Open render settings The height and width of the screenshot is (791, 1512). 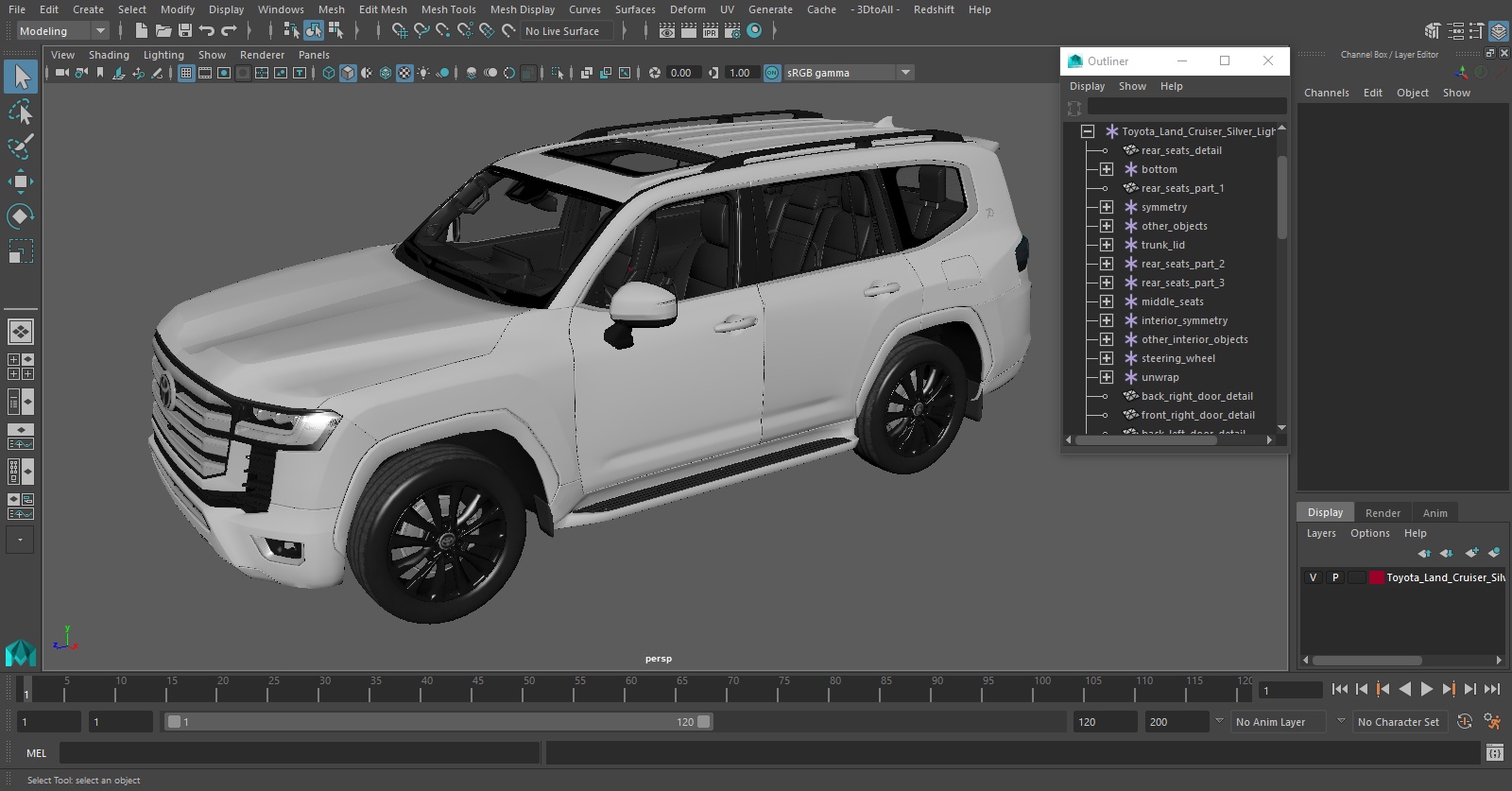[732, 31]
